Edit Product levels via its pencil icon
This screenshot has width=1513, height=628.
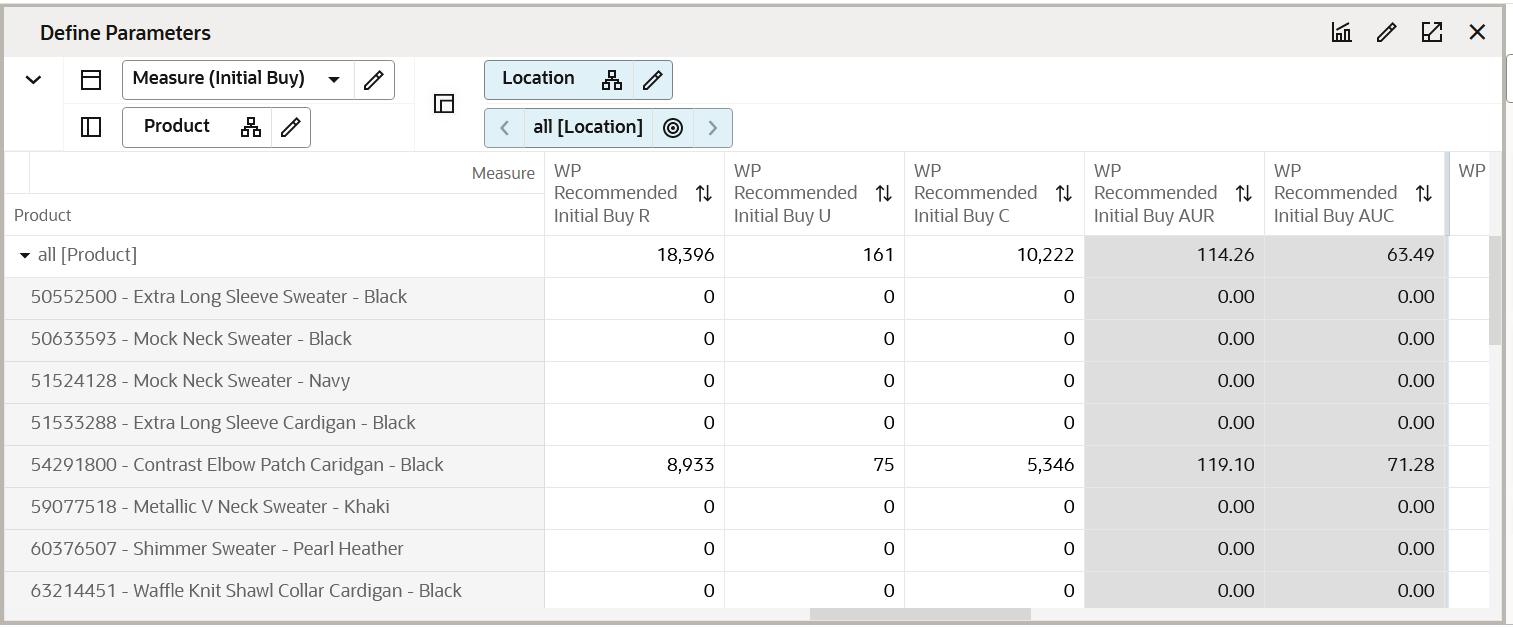[290, 127]
